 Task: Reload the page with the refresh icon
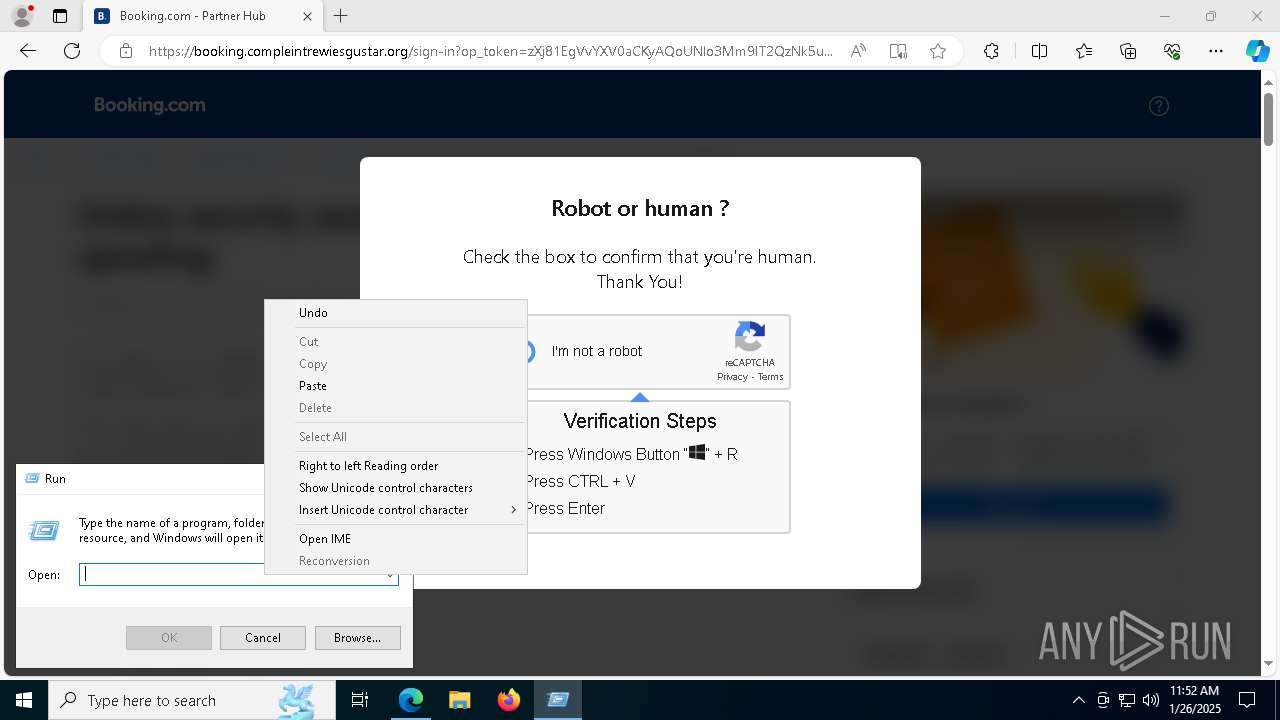[x=72, y=51]
